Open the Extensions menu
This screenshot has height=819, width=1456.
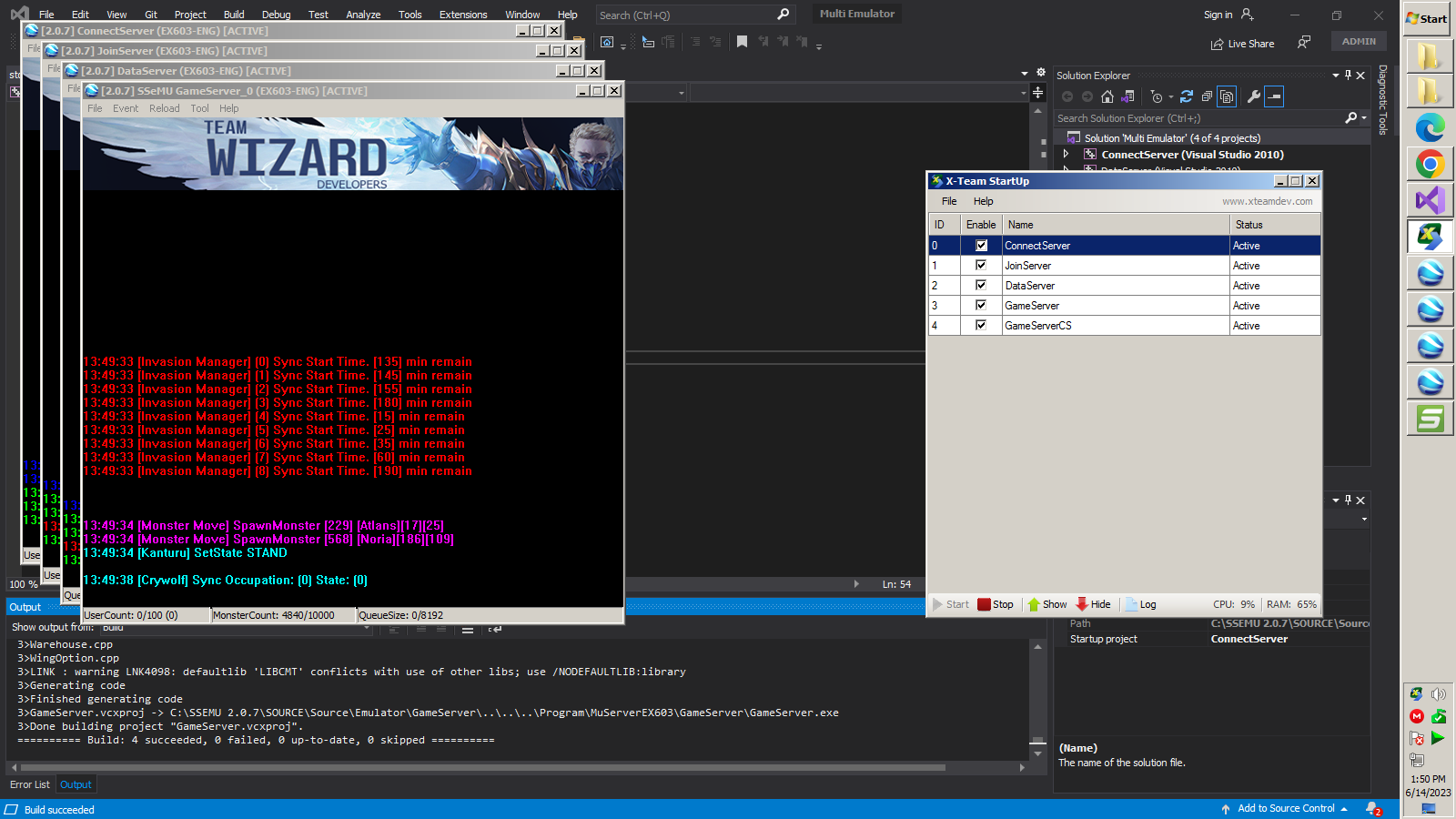tap(463, 15)
